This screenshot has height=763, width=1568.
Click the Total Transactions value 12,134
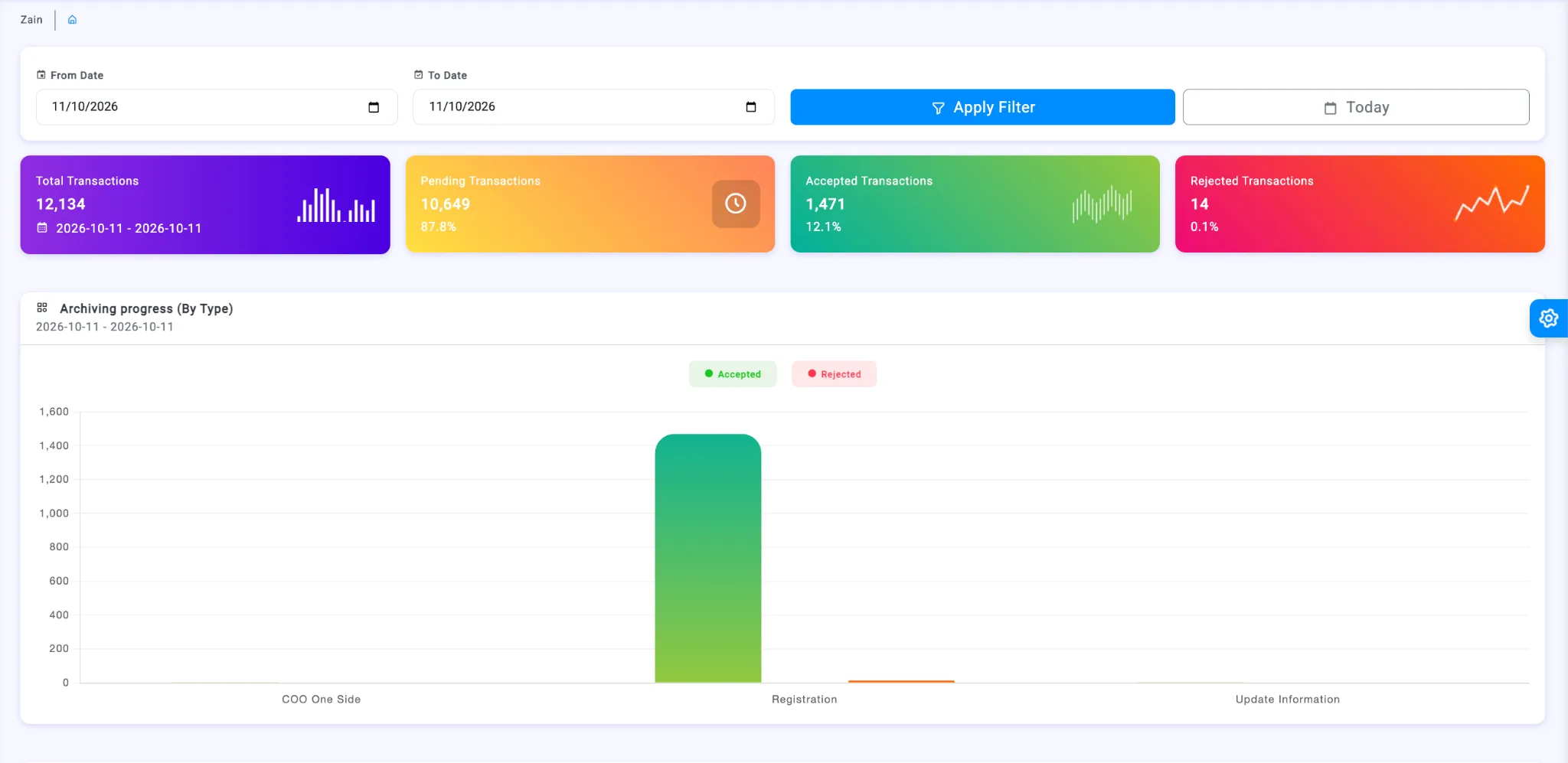pyautogui.click(x=60, y=204)
